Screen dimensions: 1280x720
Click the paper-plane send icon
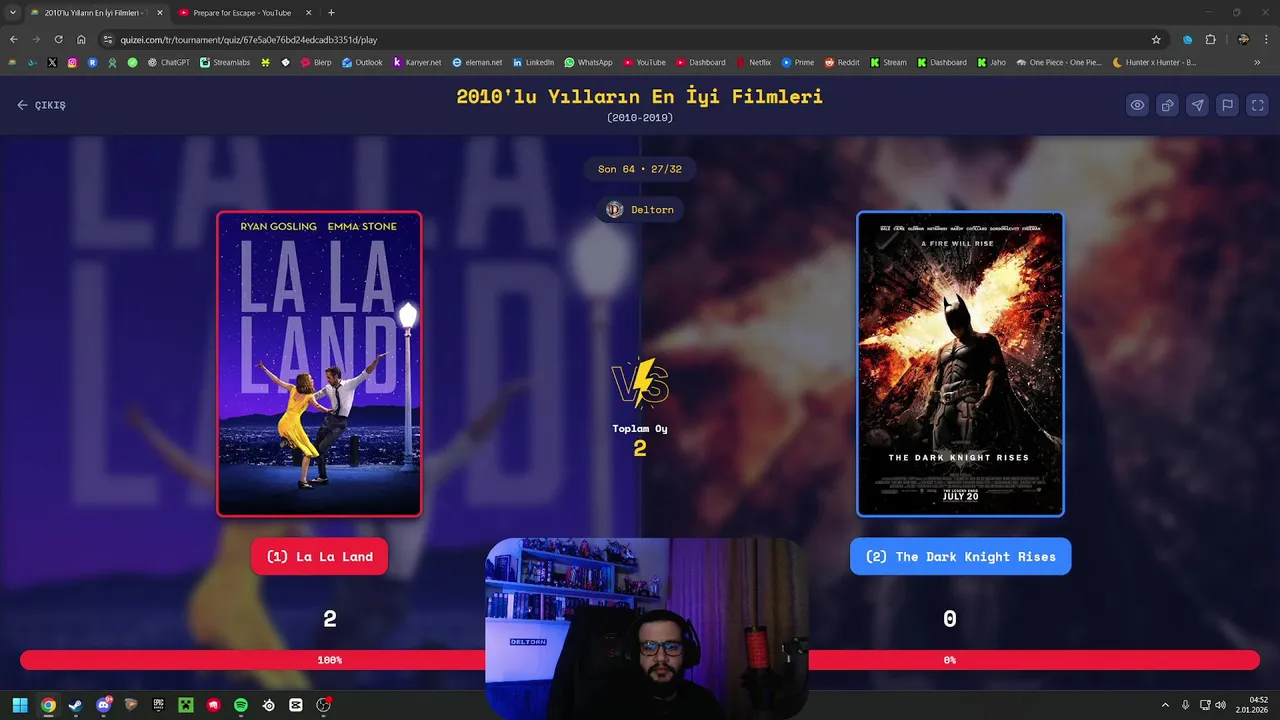[1197, 105]
